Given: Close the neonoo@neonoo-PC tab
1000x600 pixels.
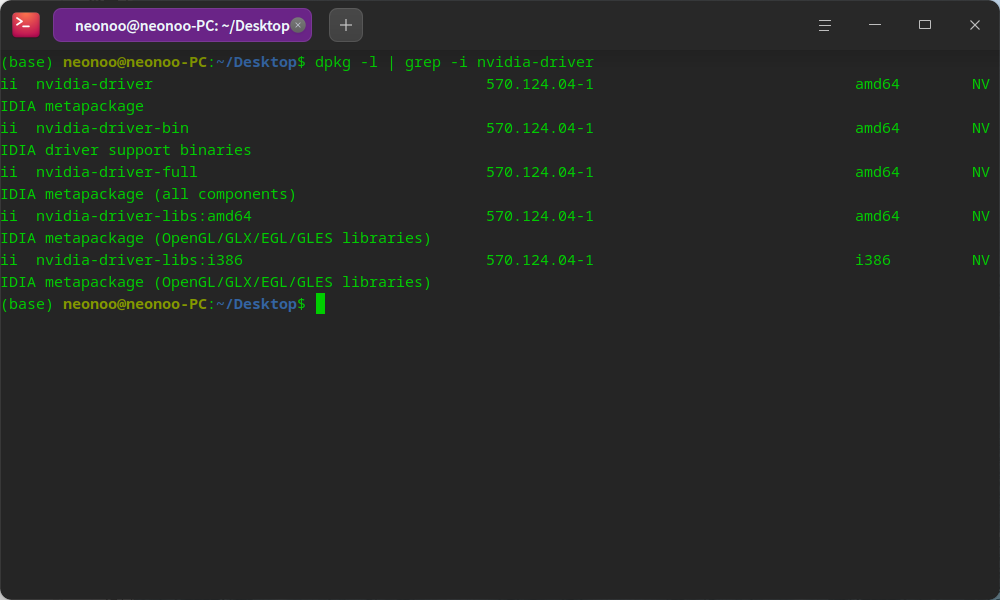Looking at the screenshot, I should (298, 25).
